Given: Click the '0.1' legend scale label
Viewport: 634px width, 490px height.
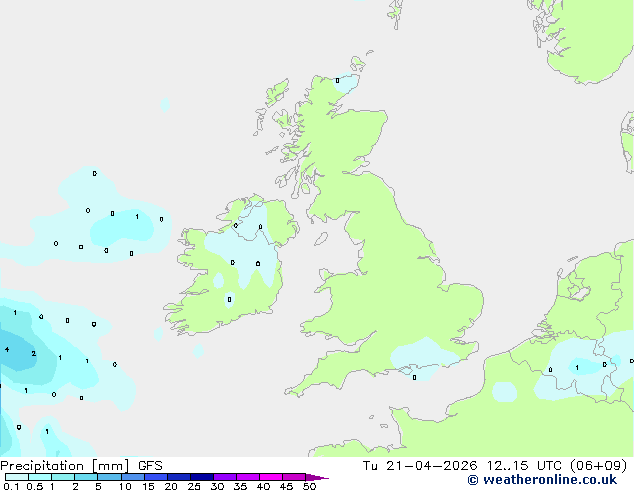Looking at the screenshot, I should 11,486.
